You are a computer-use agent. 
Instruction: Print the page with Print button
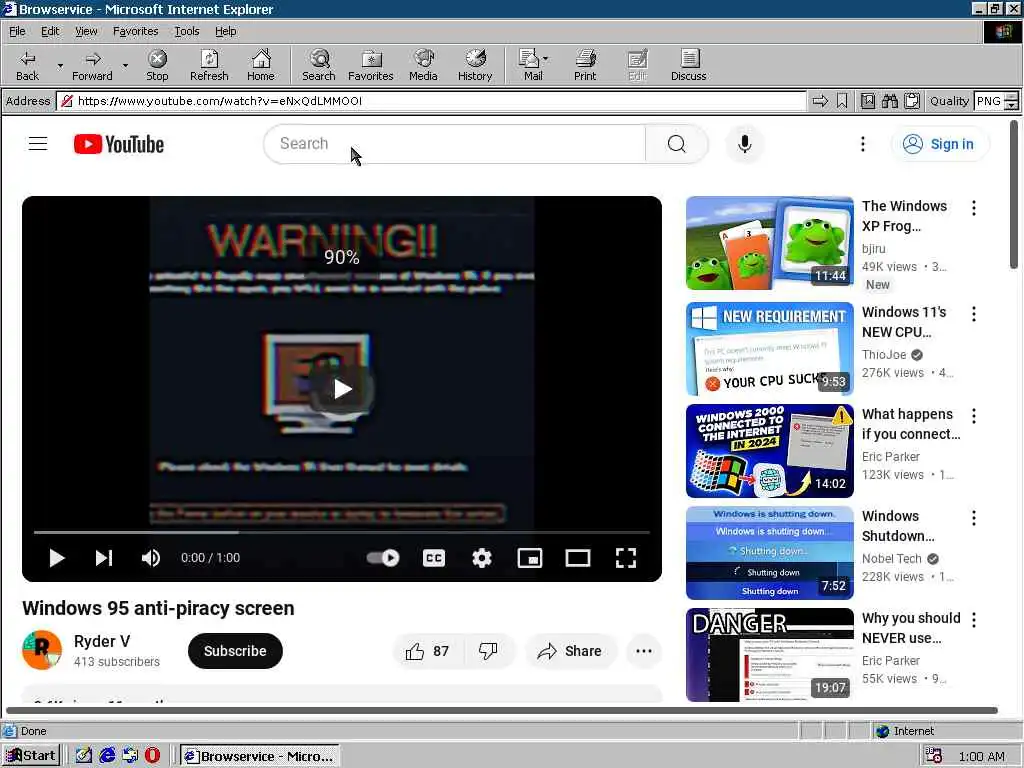point(585,65)
